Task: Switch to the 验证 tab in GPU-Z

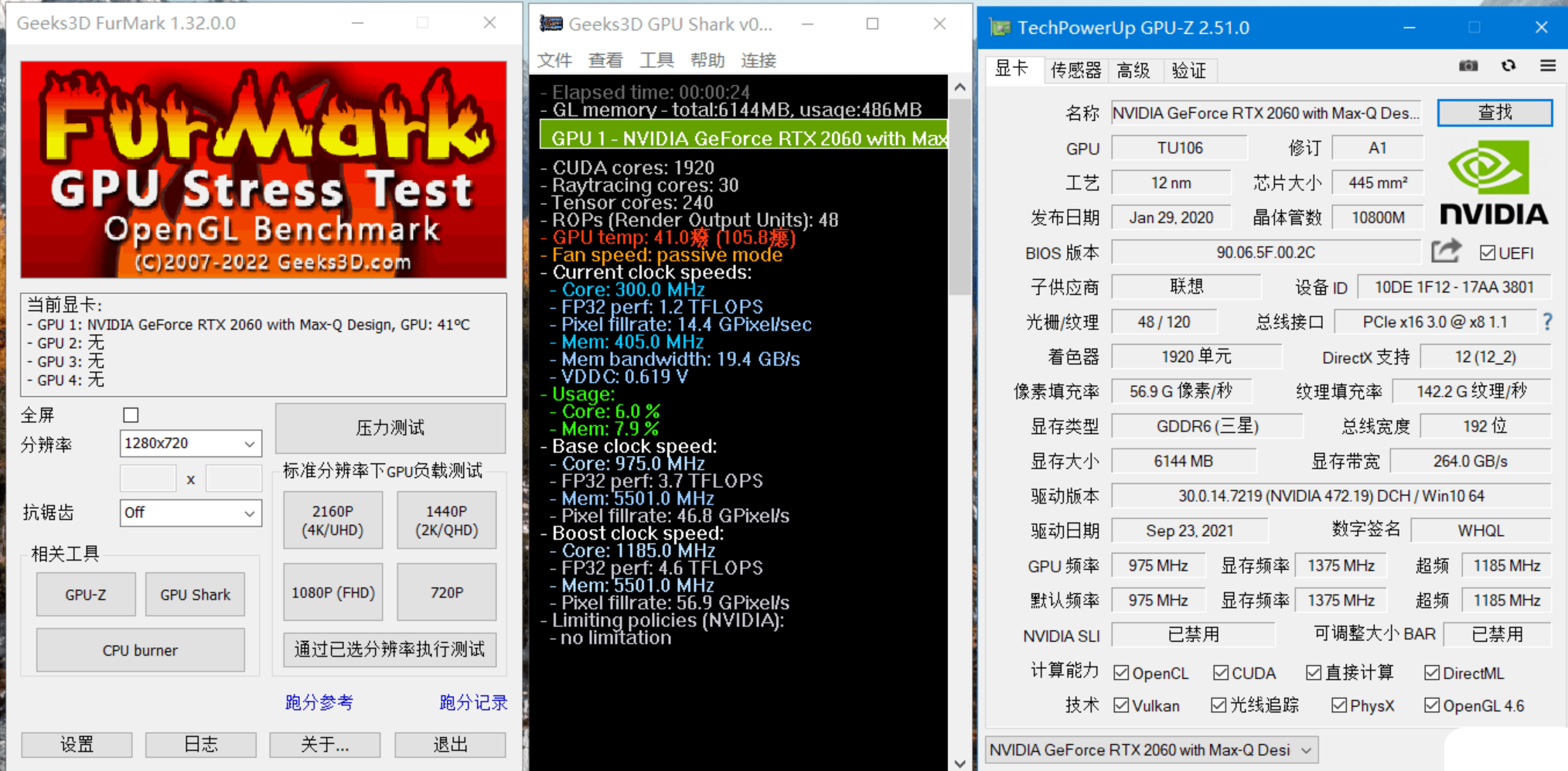Action: (x=1188, y=70)
